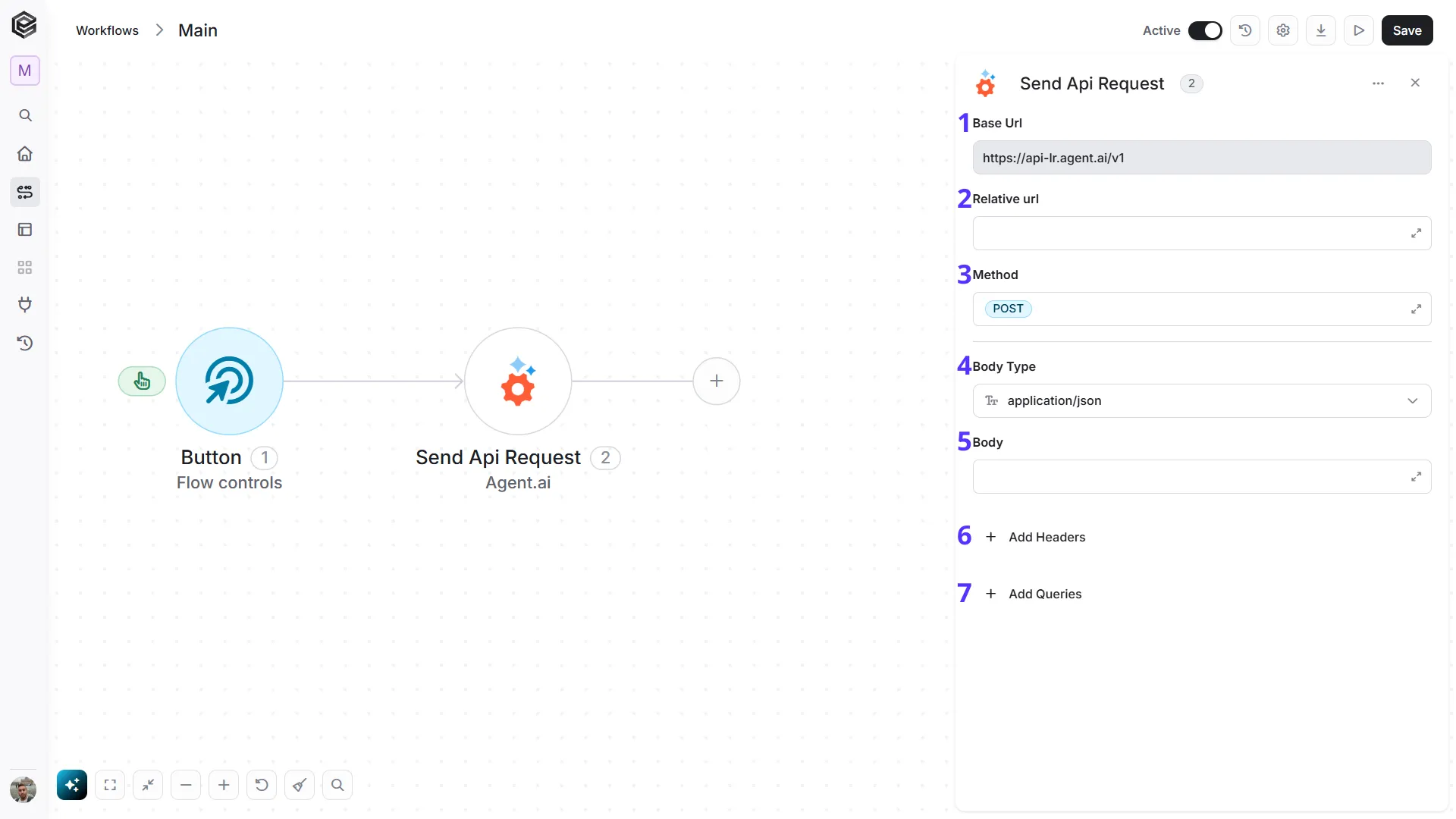Expand the Relative url field editor
This screenshot has height=819, width=1456.
[x=1416, y=234]
